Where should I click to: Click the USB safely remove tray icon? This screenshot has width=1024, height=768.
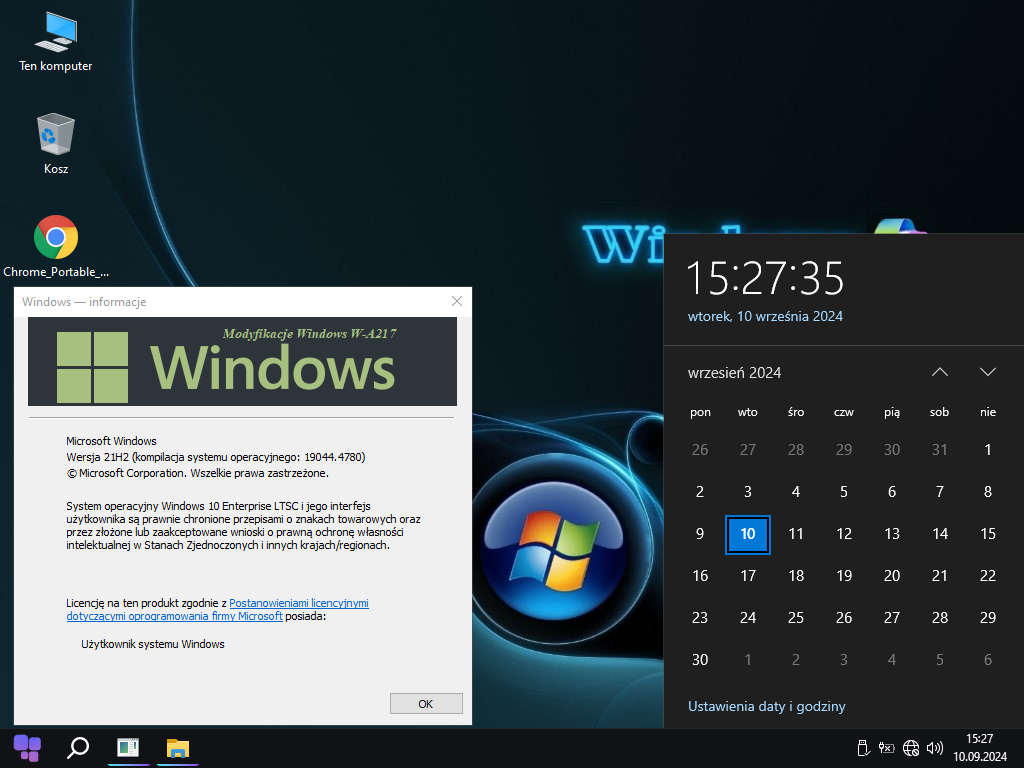[864, 748]
